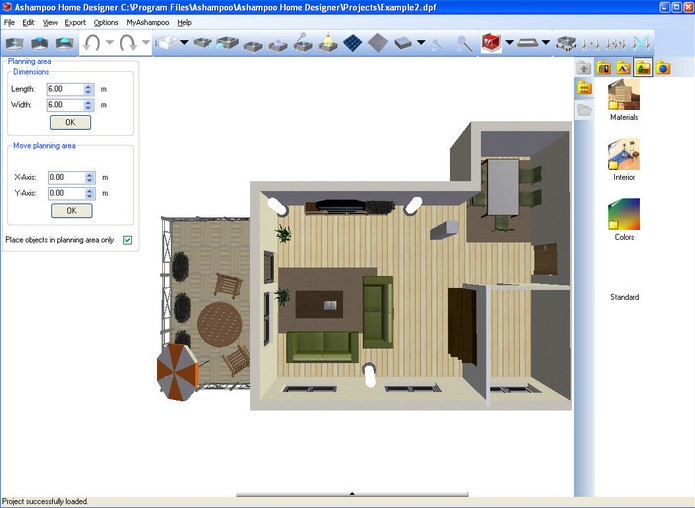The height and width of the screenshot is (508, 695).
Task: Click the Y-Axis input field
Action: pyautogui.click(x=66, y=193)
